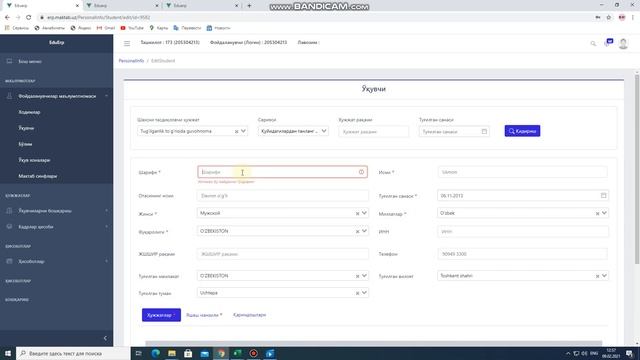Clear the birth country O'ZBEKISTON selection
Image resolution: width=640 pixels, height=360 pixels.
click(x=357, y=276)
